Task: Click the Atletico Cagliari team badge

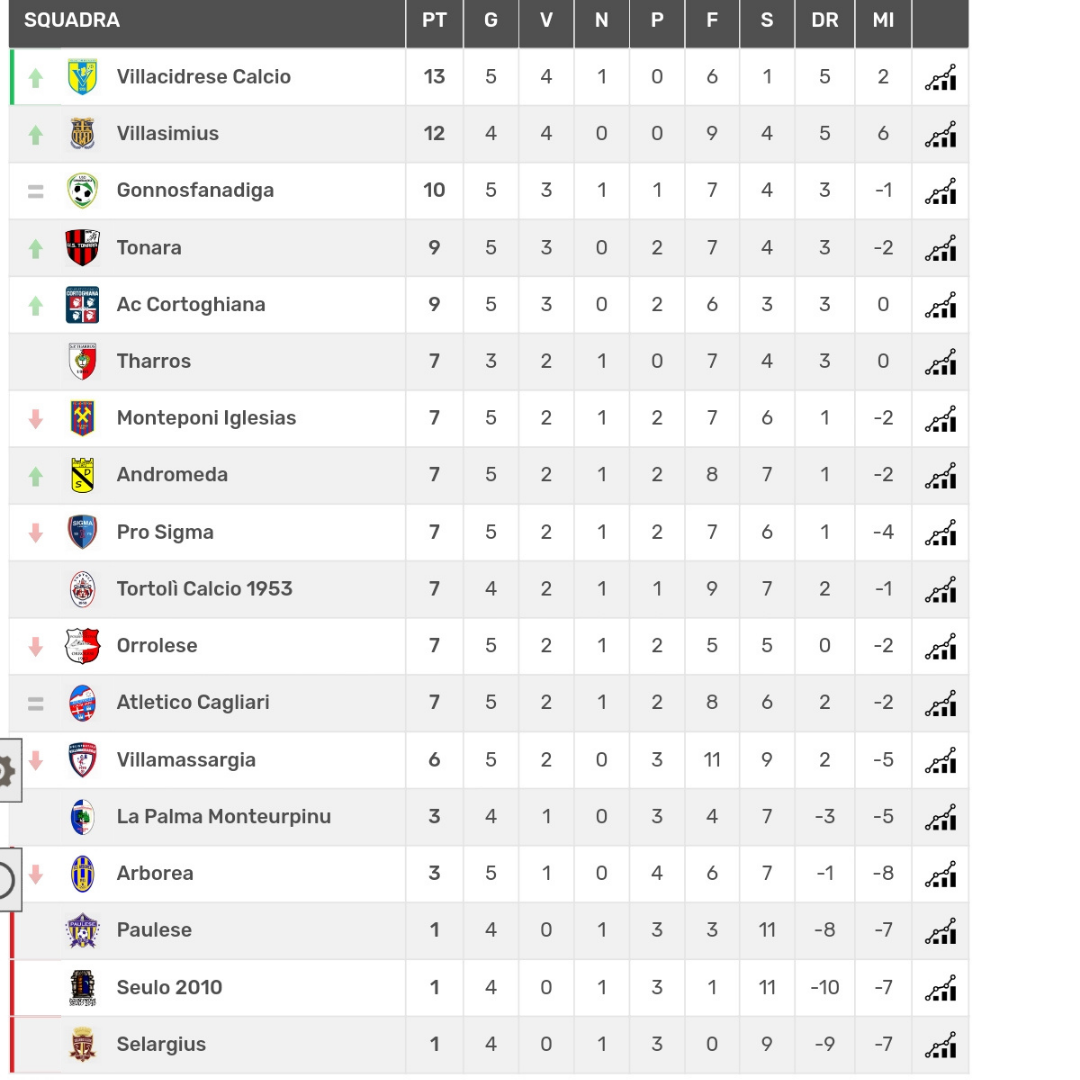Action: (x=82, y=703)
